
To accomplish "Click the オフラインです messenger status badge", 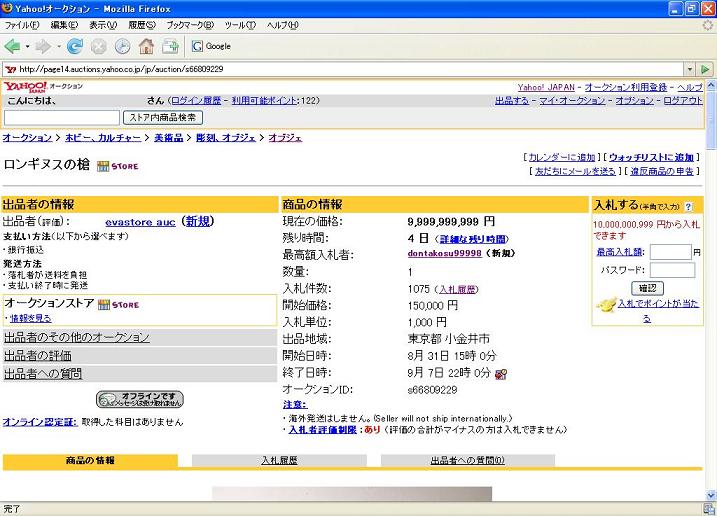I will (139, 399).
